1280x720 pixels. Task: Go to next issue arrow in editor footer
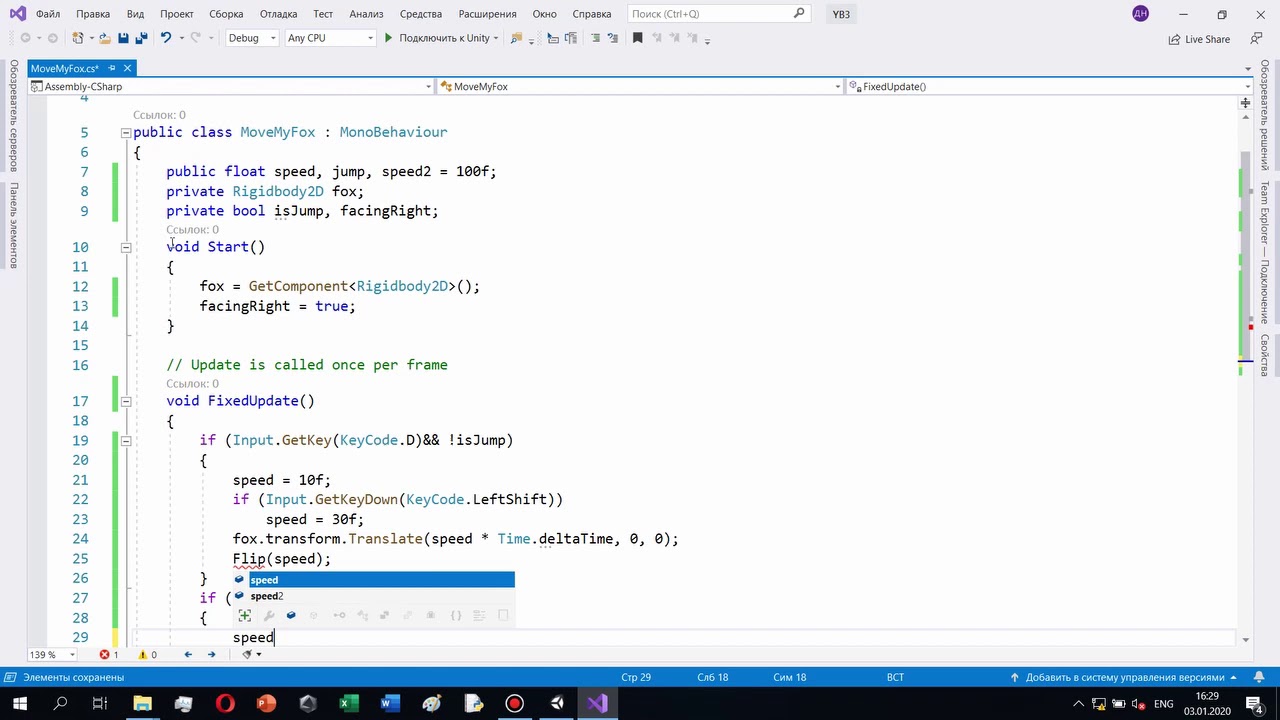point(211,654)
